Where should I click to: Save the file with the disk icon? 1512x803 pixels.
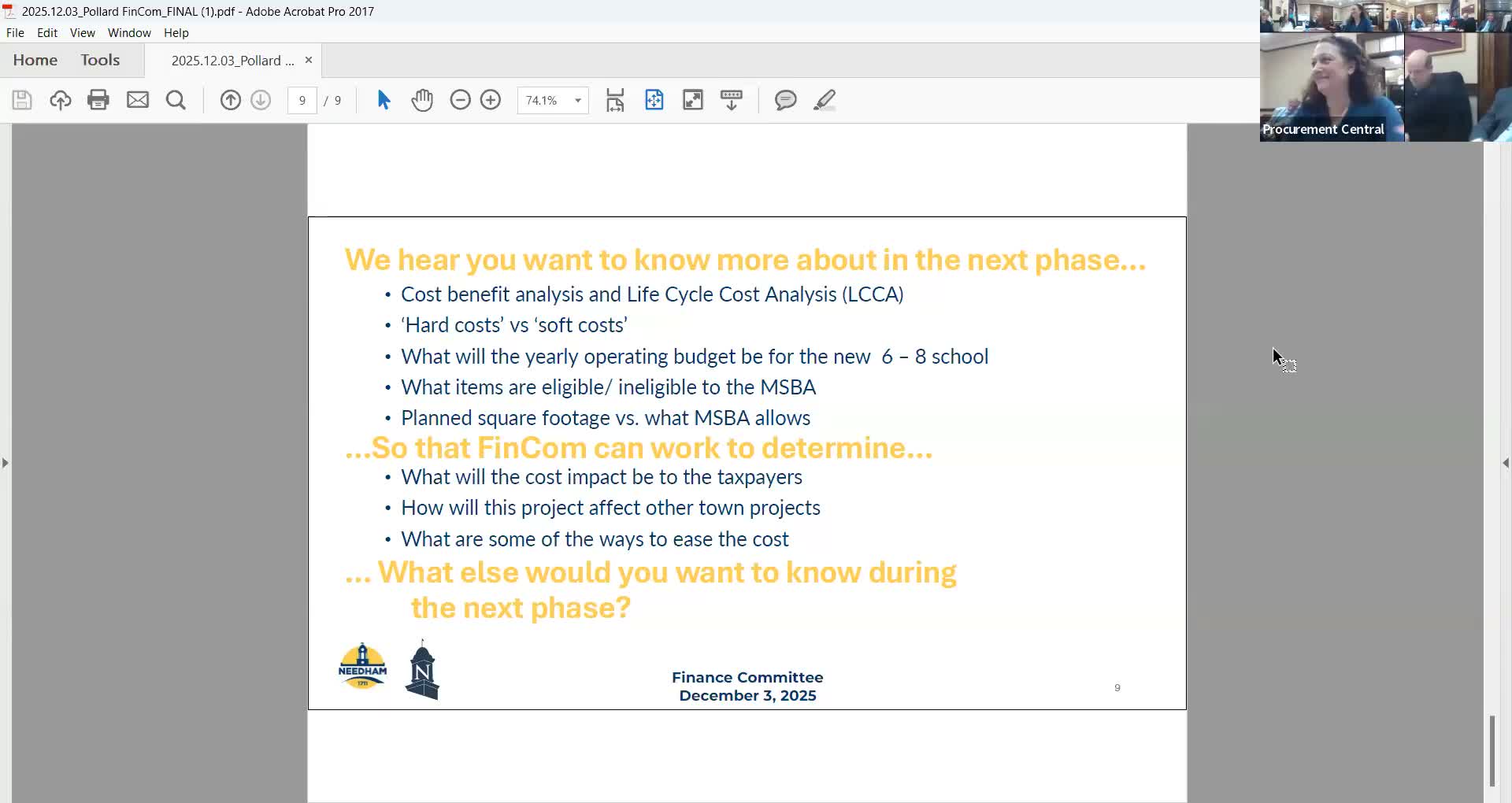[x=21, y=100]
